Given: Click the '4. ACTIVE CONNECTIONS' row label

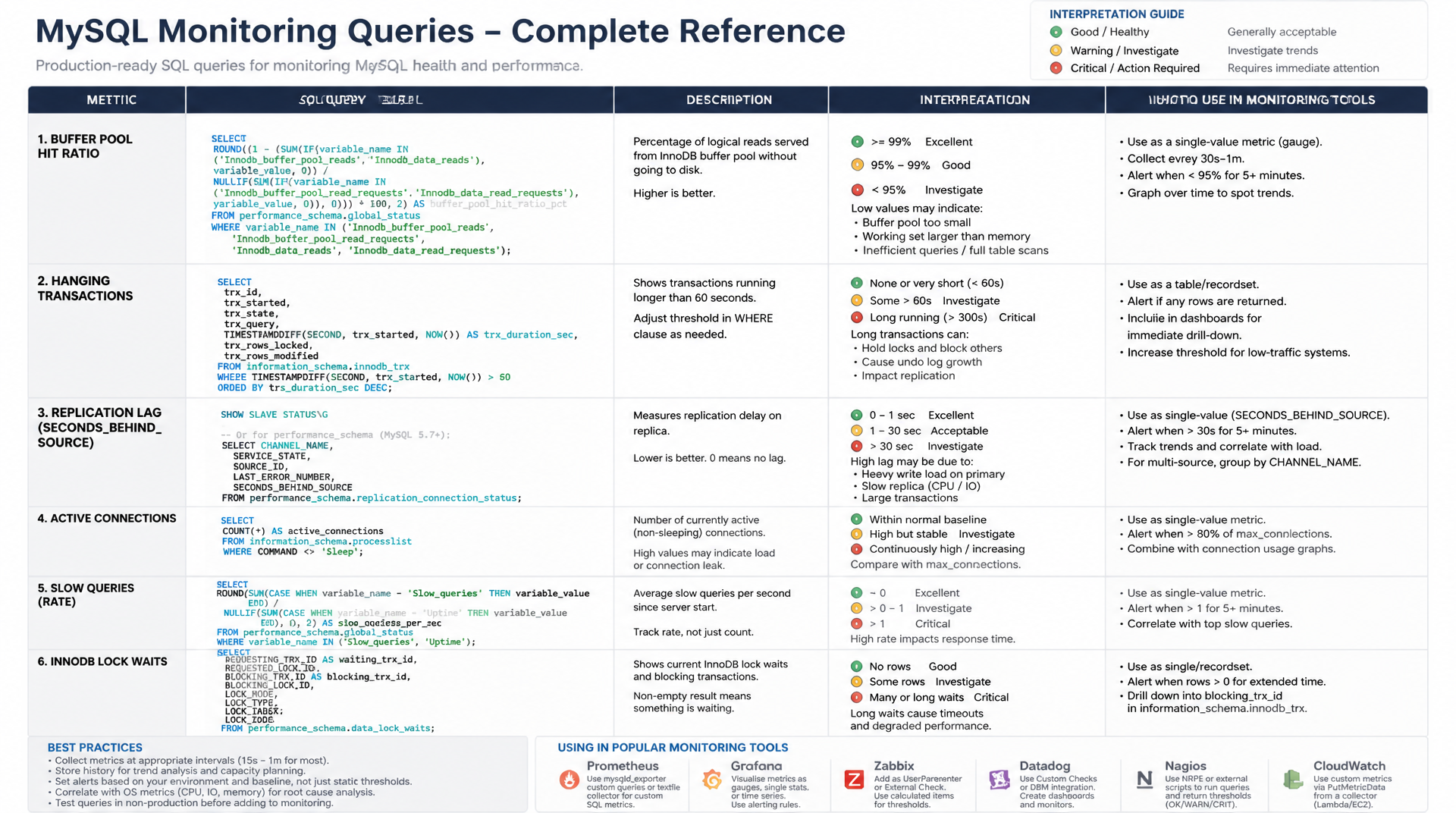Looking at the screenshot, I should (107, 519).
